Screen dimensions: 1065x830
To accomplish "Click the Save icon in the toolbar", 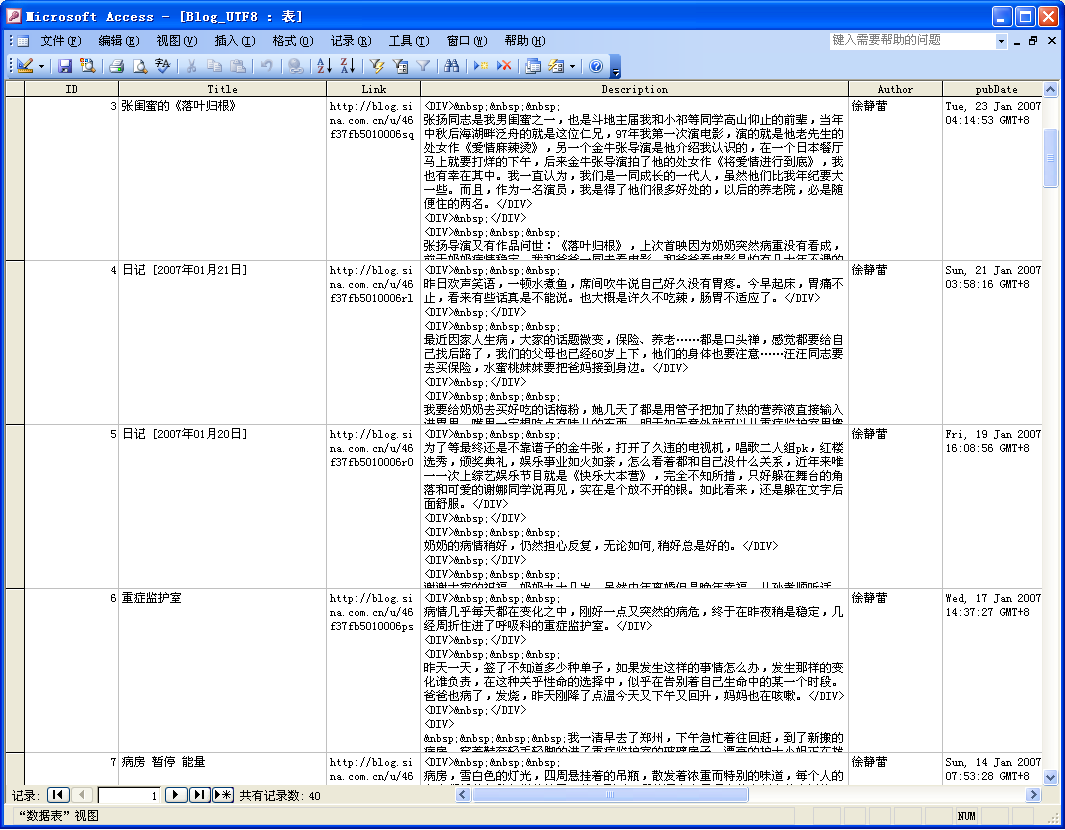I will pos(65,66).
